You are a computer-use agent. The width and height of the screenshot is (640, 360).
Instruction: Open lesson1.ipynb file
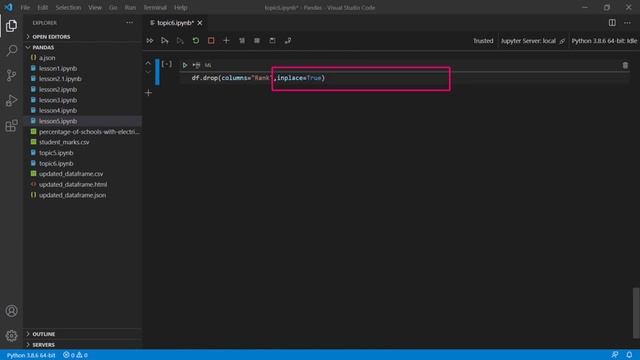(83, 69)
